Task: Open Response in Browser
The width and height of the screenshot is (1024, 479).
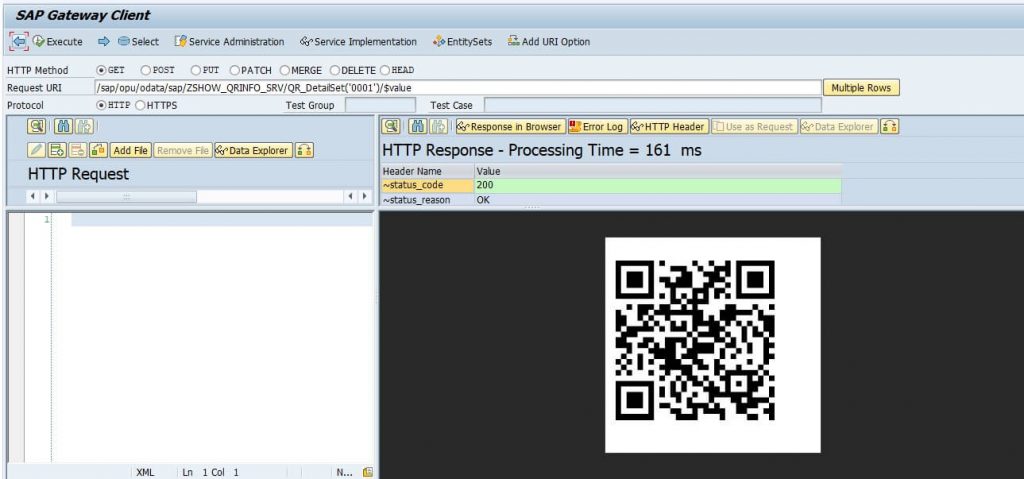Action: click(x=511, y=127)
